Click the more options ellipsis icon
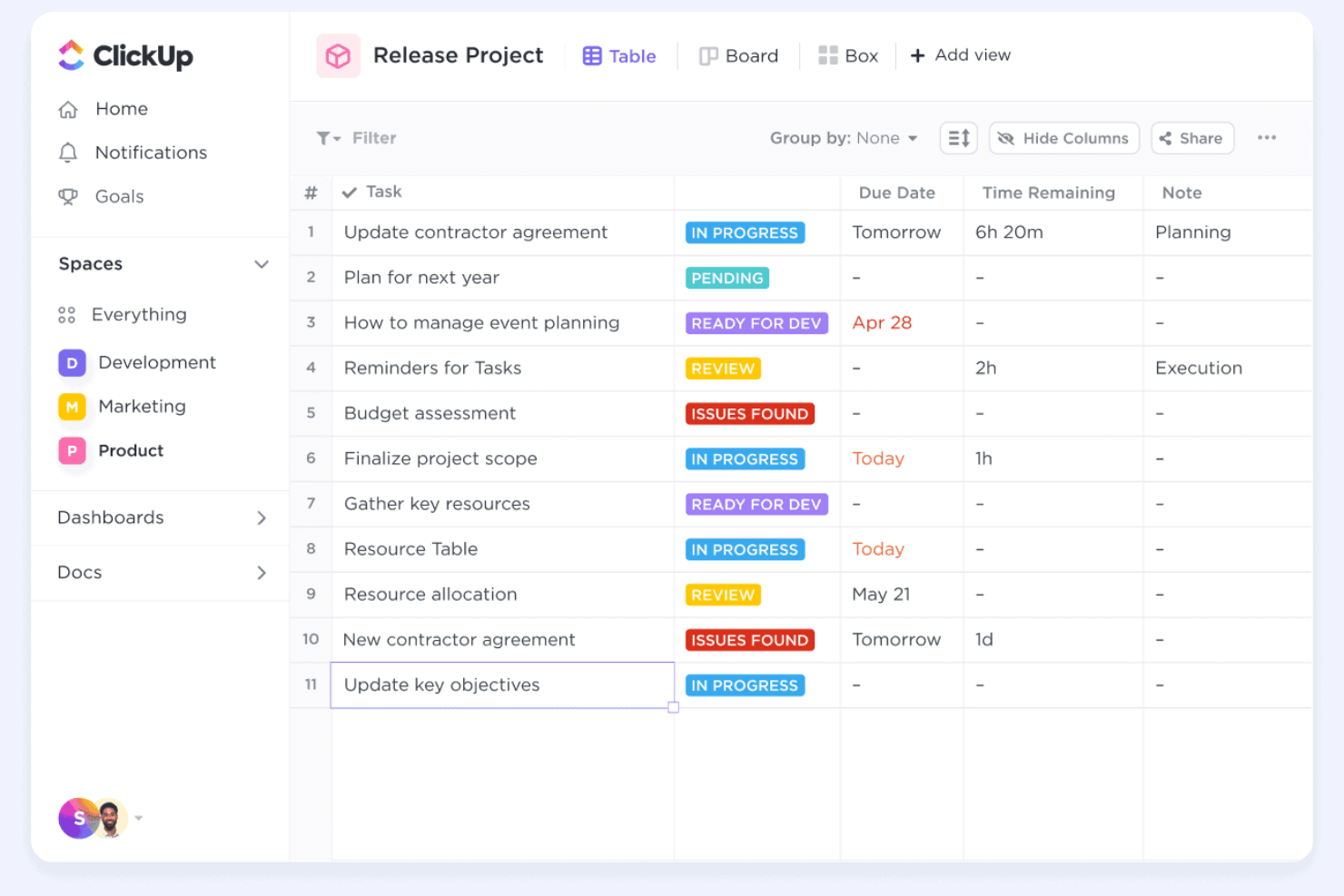The image size is (1344, 896). pyautogui.click(x=1267, y=138)
